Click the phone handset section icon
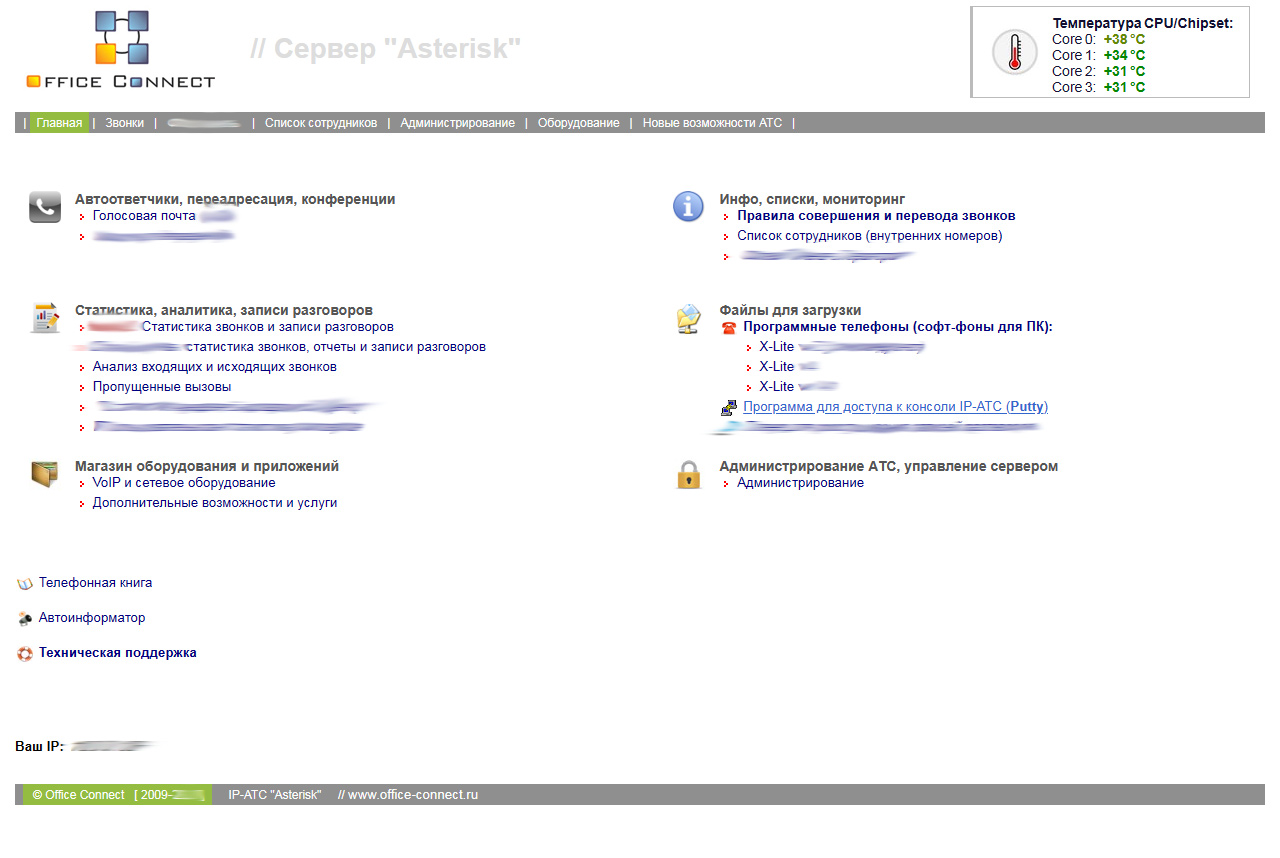1280x858 pixels. click(45, 207)
